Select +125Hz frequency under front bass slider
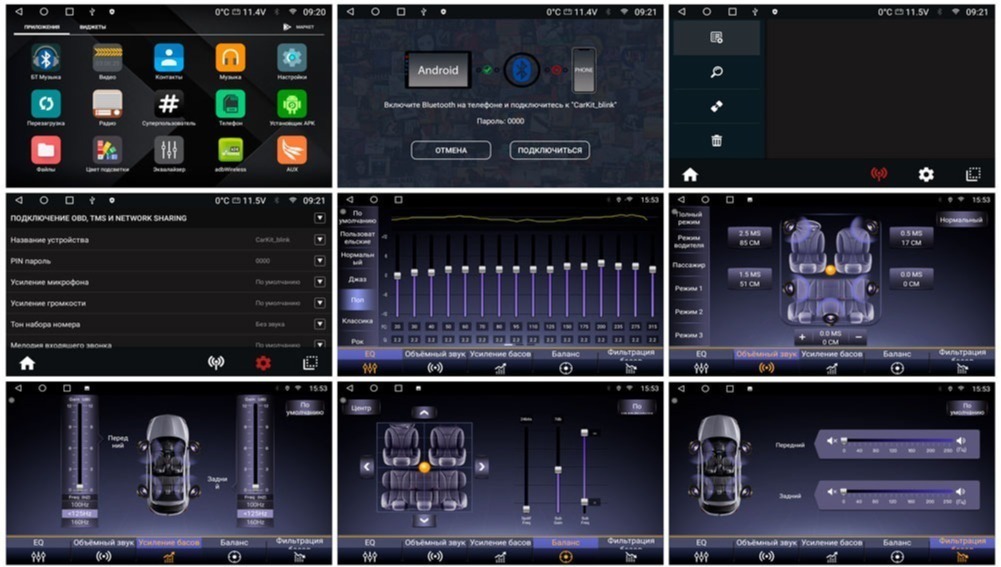 tap(79, 513)
